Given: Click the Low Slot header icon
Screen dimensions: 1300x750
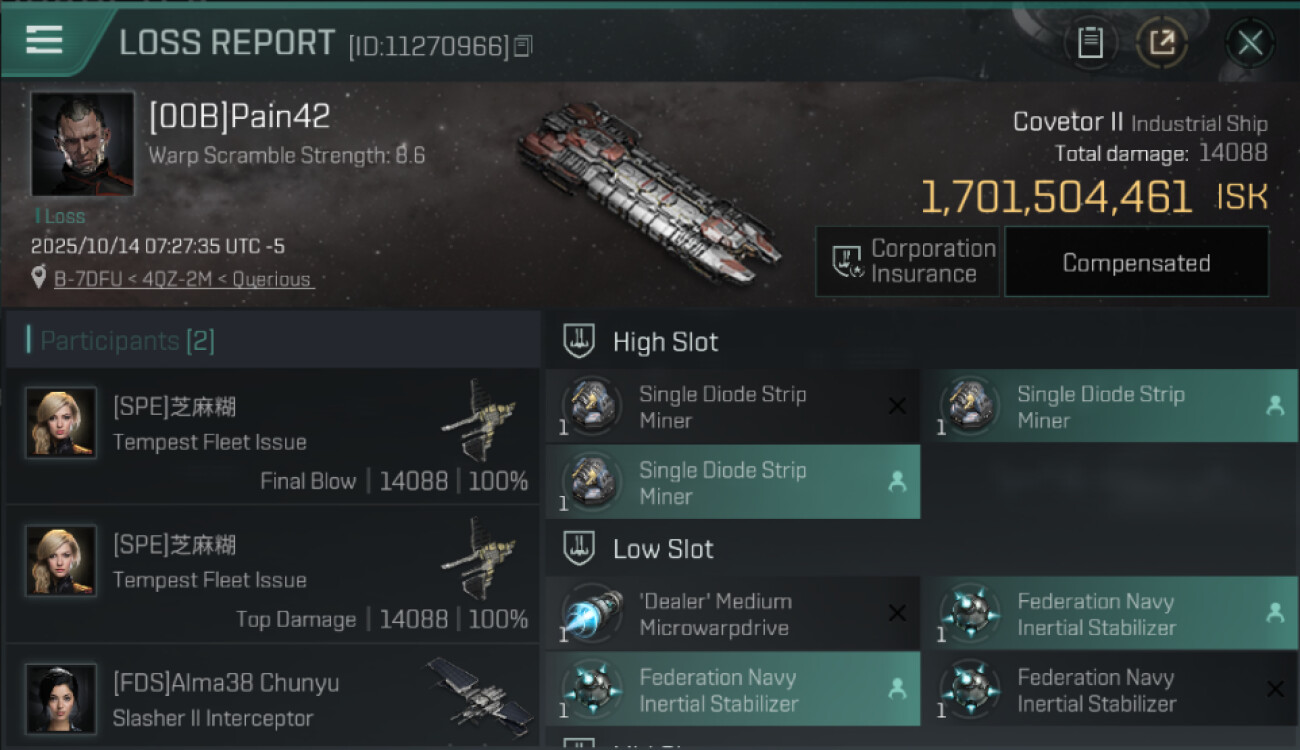Looking at the screenshot, I should pyautogui.click(x=578, y=548).
